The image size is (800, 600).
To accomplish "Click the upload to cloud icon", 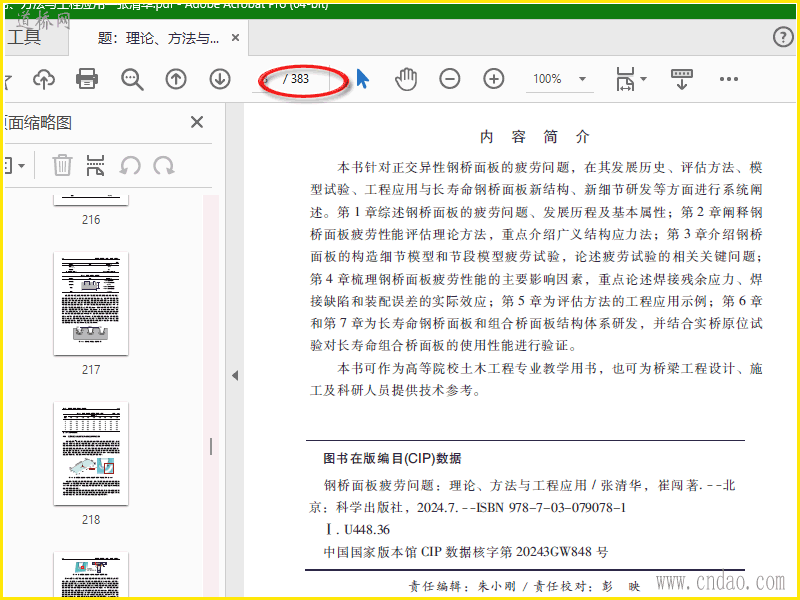I will pyautogui.click(x=44, y=79).
